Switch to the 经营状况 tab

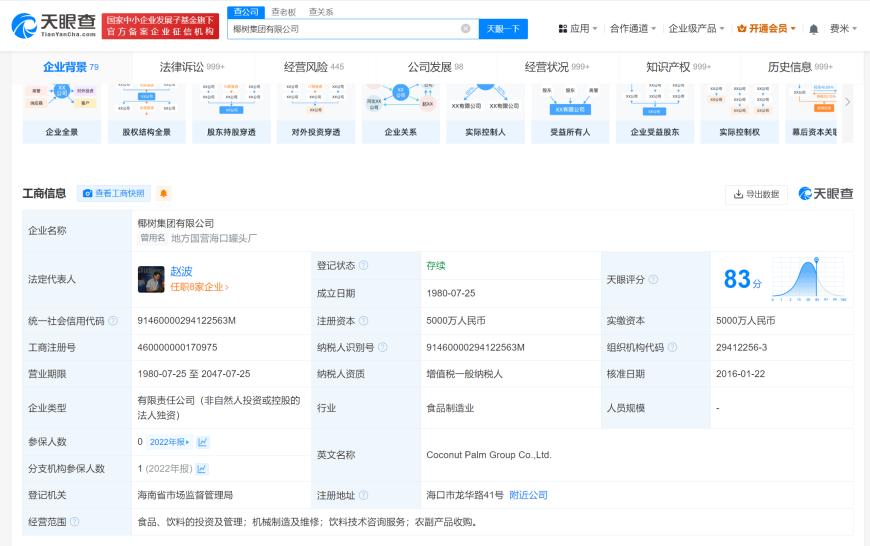point(557,67)
